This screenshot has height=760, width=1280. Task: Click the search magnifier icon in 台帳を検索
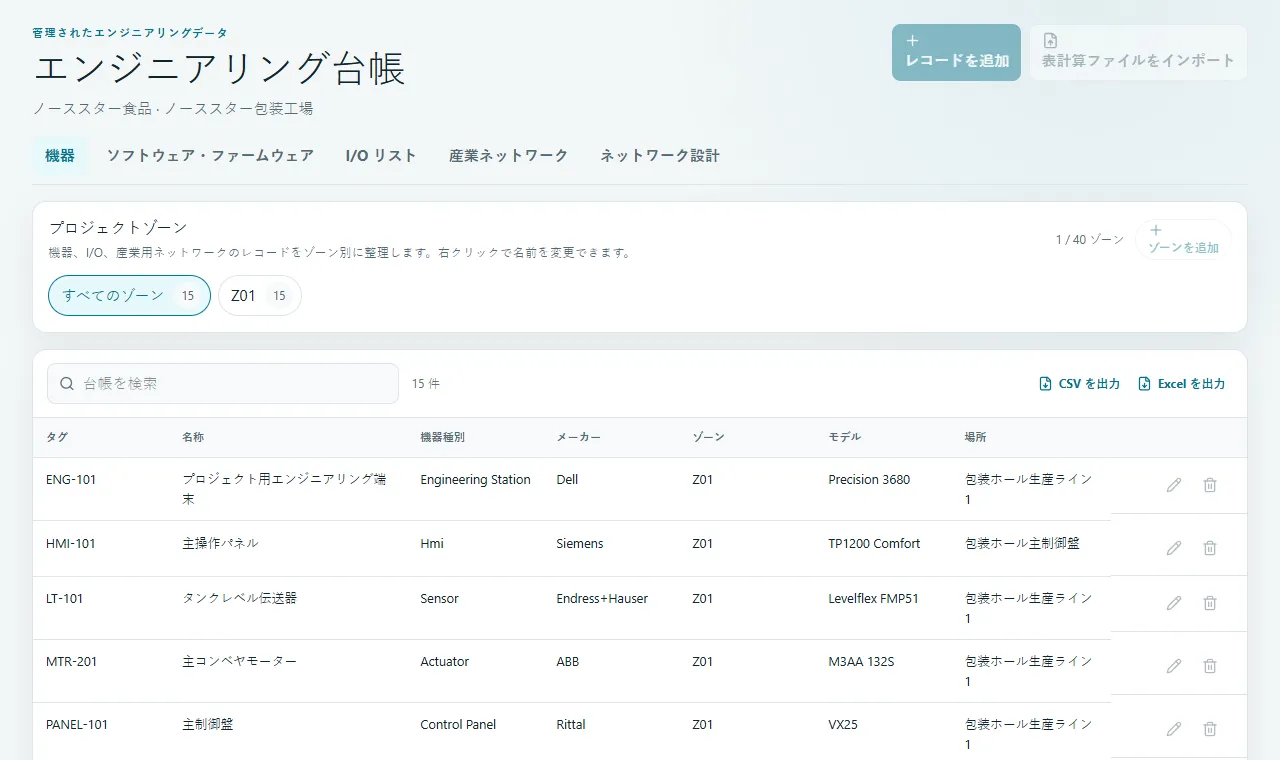[67, 383]
